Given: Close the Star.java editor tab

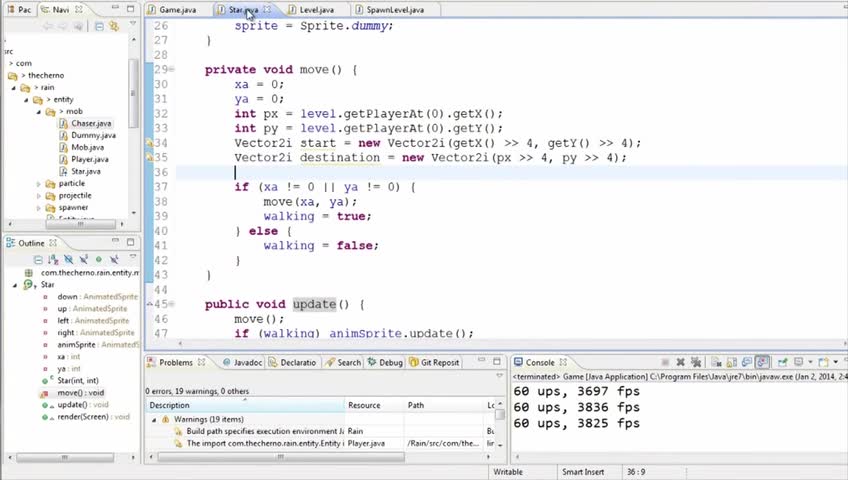Looking at the screenshot, I should click(267, 10).
